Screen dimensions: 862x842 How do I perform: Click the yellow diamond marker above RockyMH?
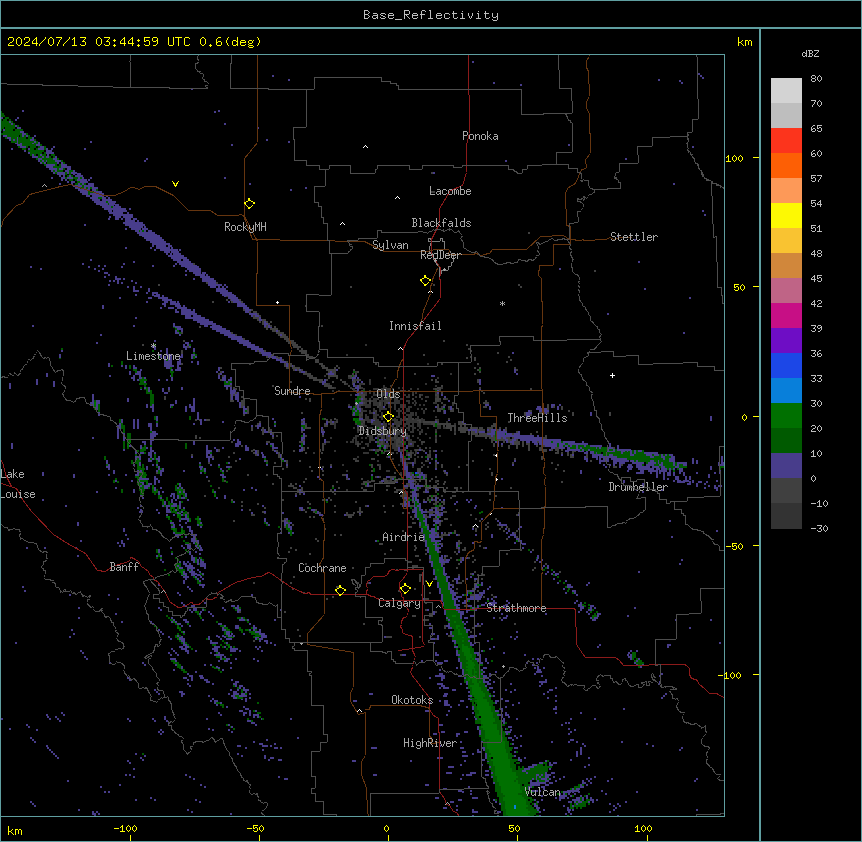[x=250, y=203]
